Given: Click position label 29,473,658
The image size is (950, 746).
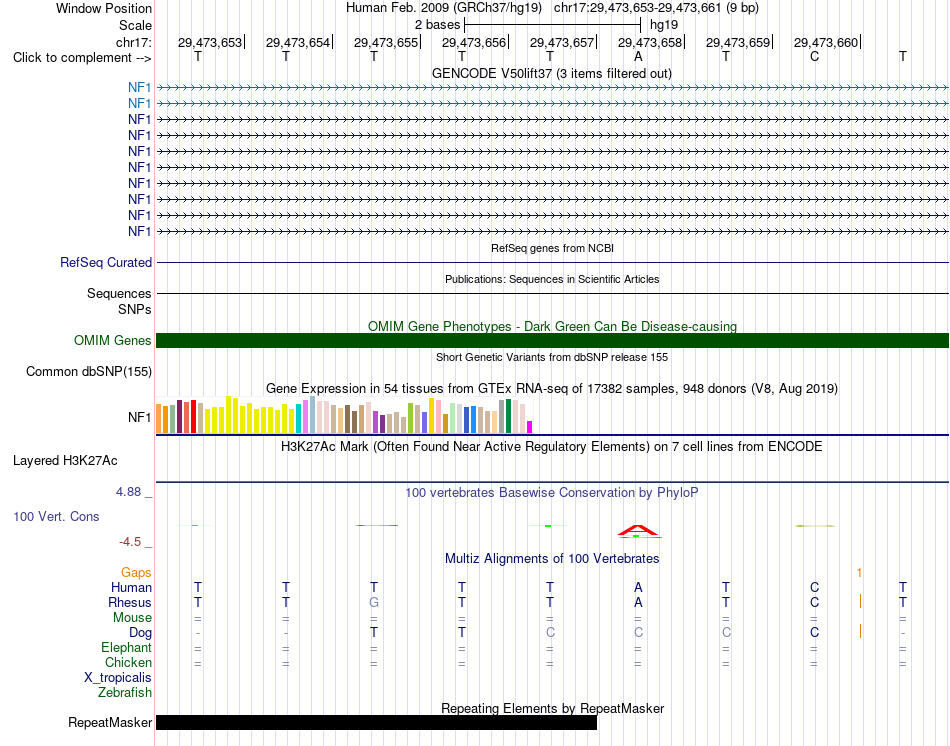Looking at the screenshot, I should (650, 42).
